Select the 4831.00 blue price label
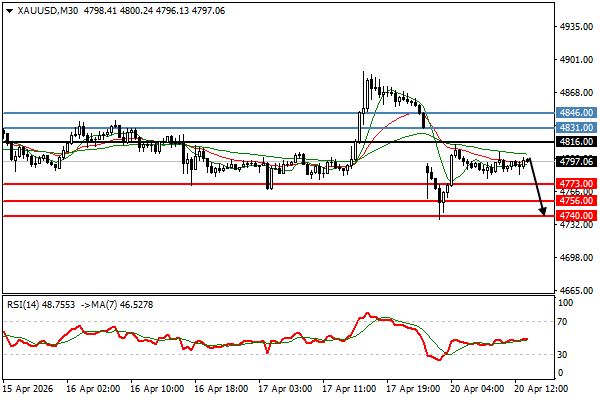This screenshot has width=600, height=400. pyautogui.click(x=577, y=128)
